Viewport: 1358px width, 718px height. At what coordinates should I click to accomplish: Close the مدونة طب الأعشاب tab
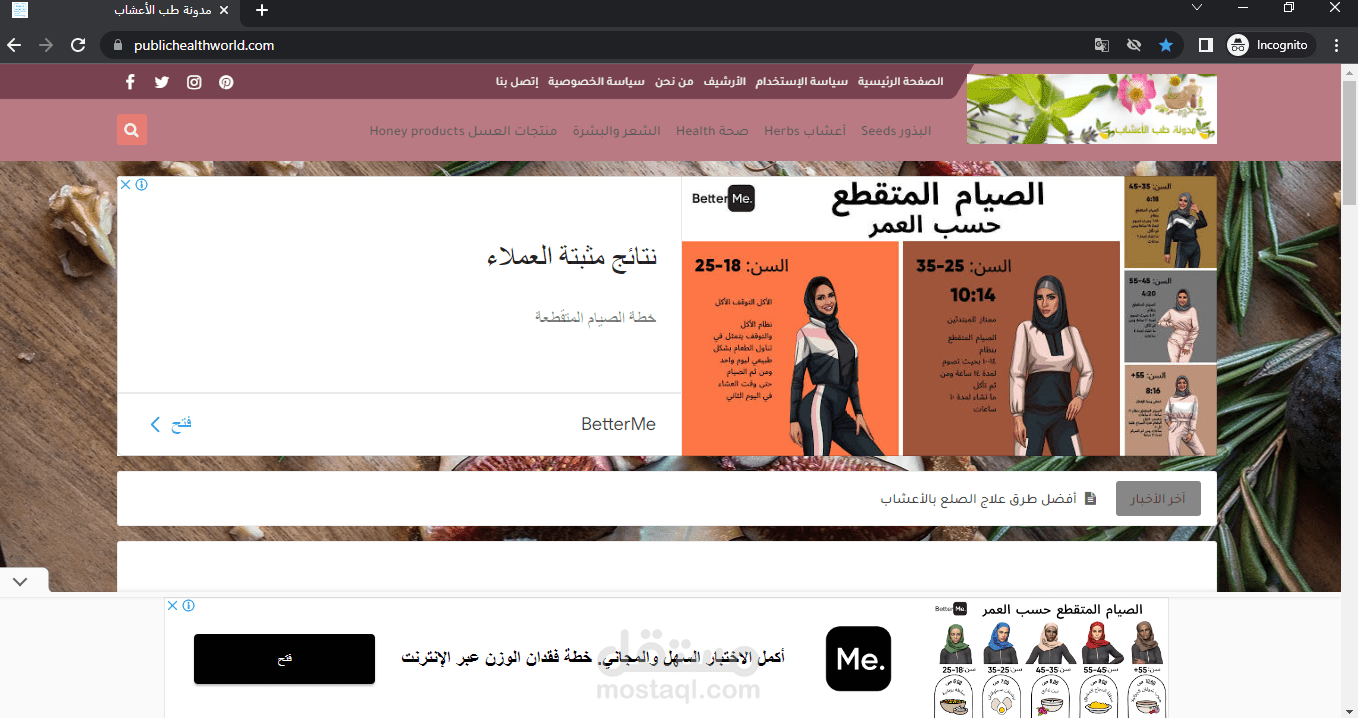223,10
